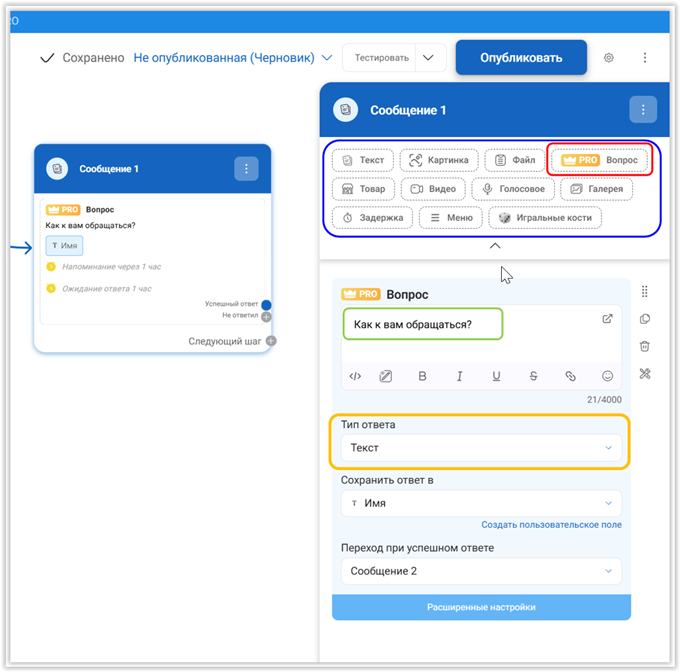
Task: Open the emoji picker
Action: [x=608, y=376]
